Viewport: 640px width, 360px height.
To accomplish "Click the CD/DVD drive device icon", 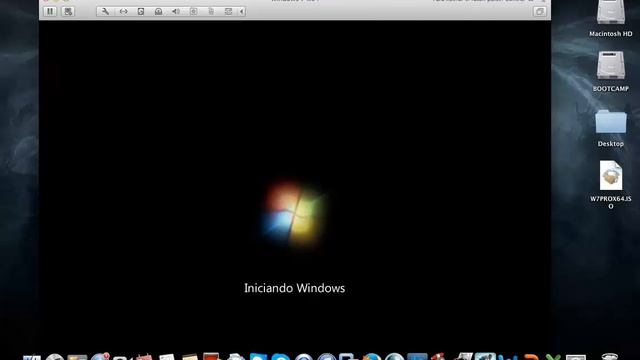I will pos(158,11).
